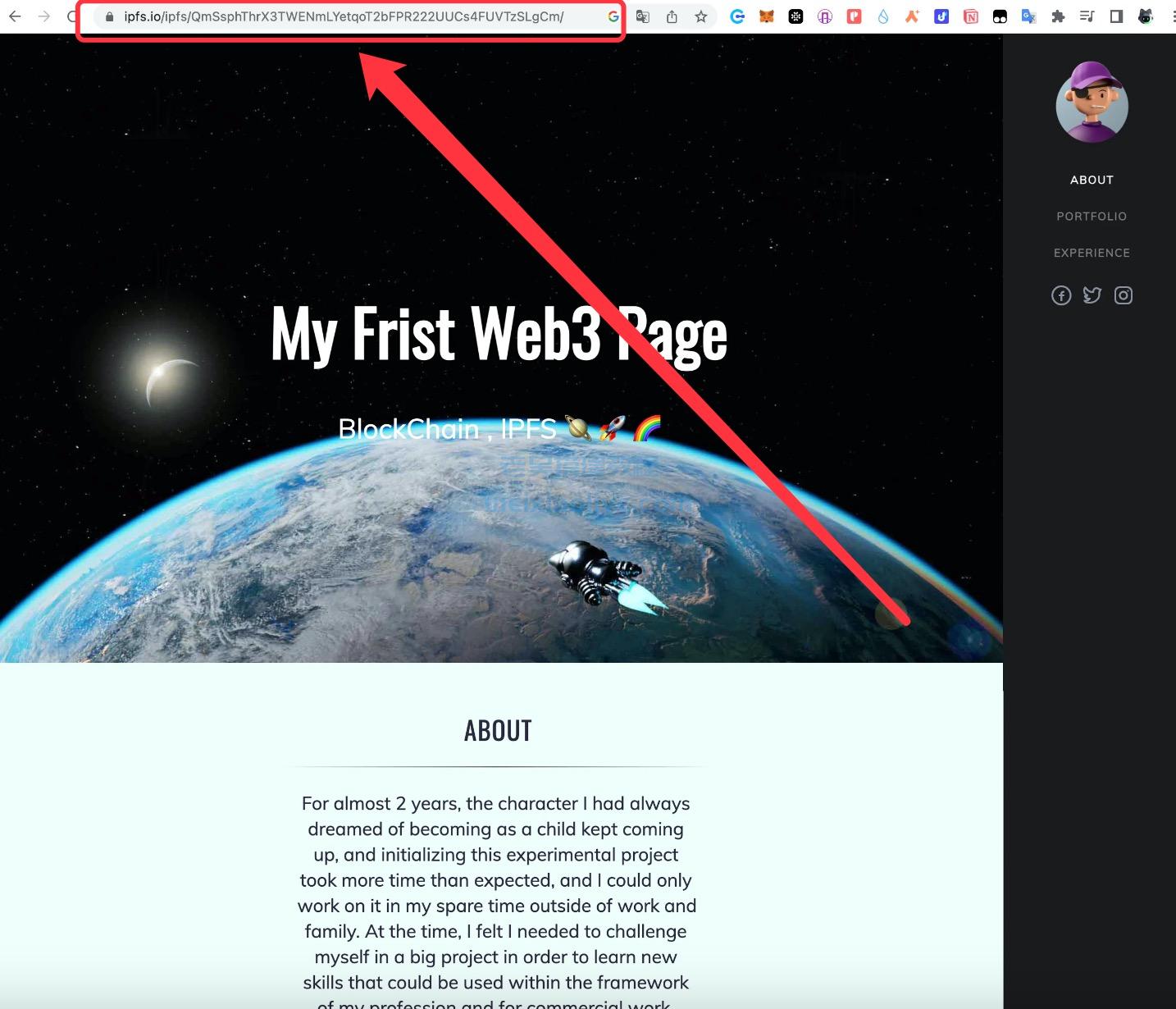Open the purple A extension icon
This screenshot has height=1009, width=1176.
tap(825, 16)
